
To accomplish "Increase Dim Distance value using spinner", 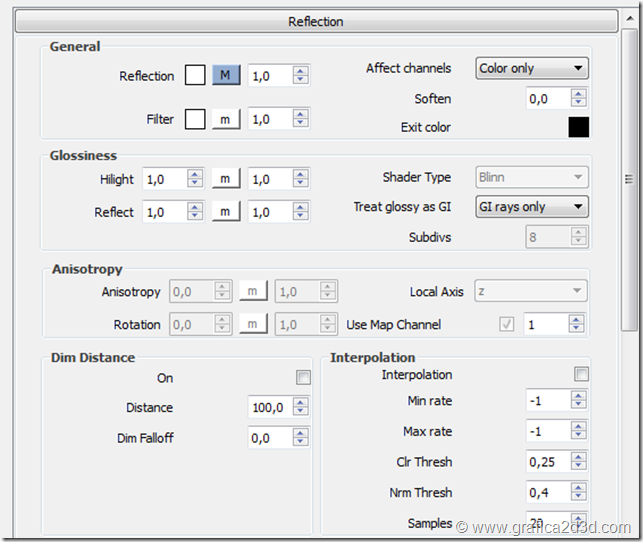I will 300,403.
